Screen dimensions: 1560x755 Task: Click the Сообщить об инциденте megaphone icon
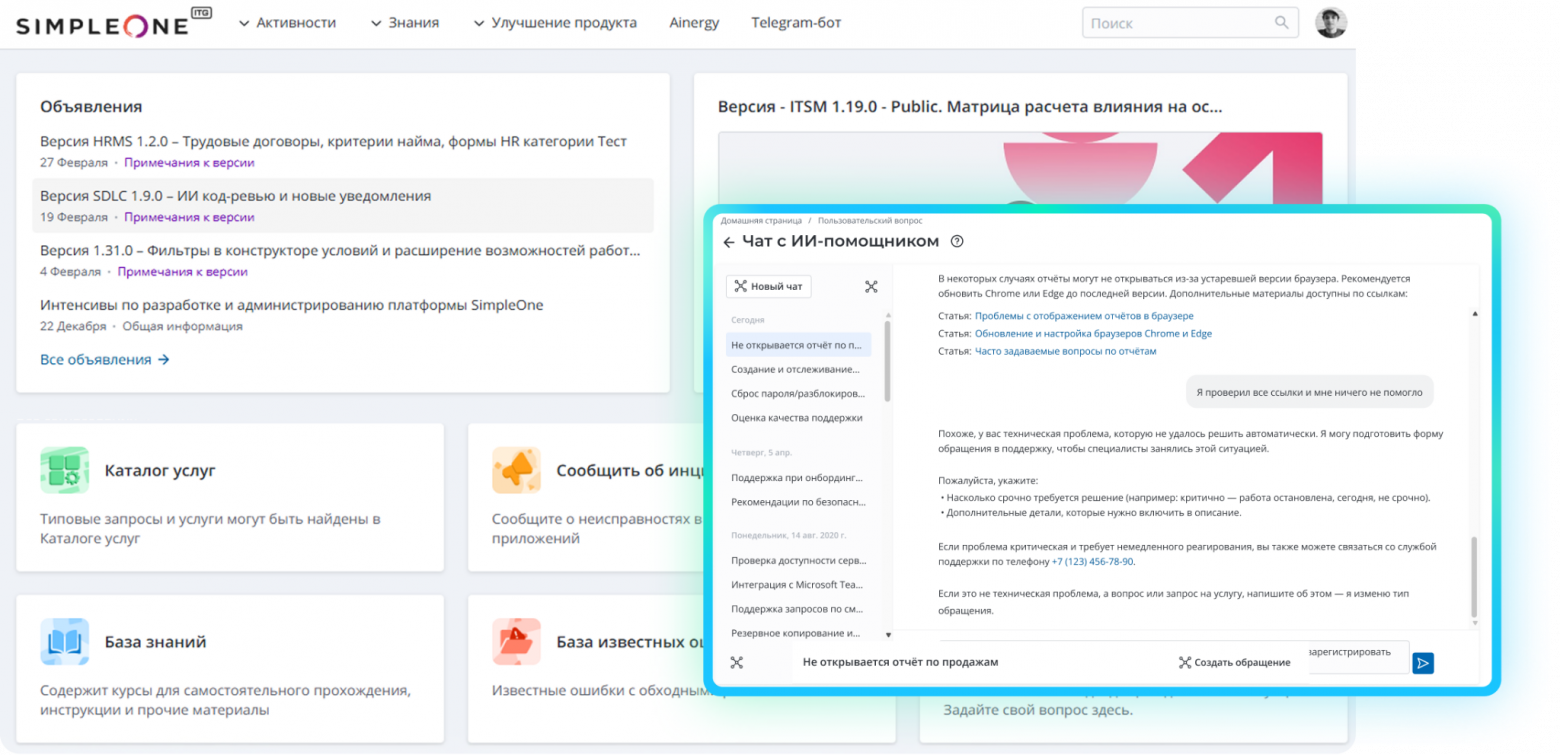tap(516, 471)
